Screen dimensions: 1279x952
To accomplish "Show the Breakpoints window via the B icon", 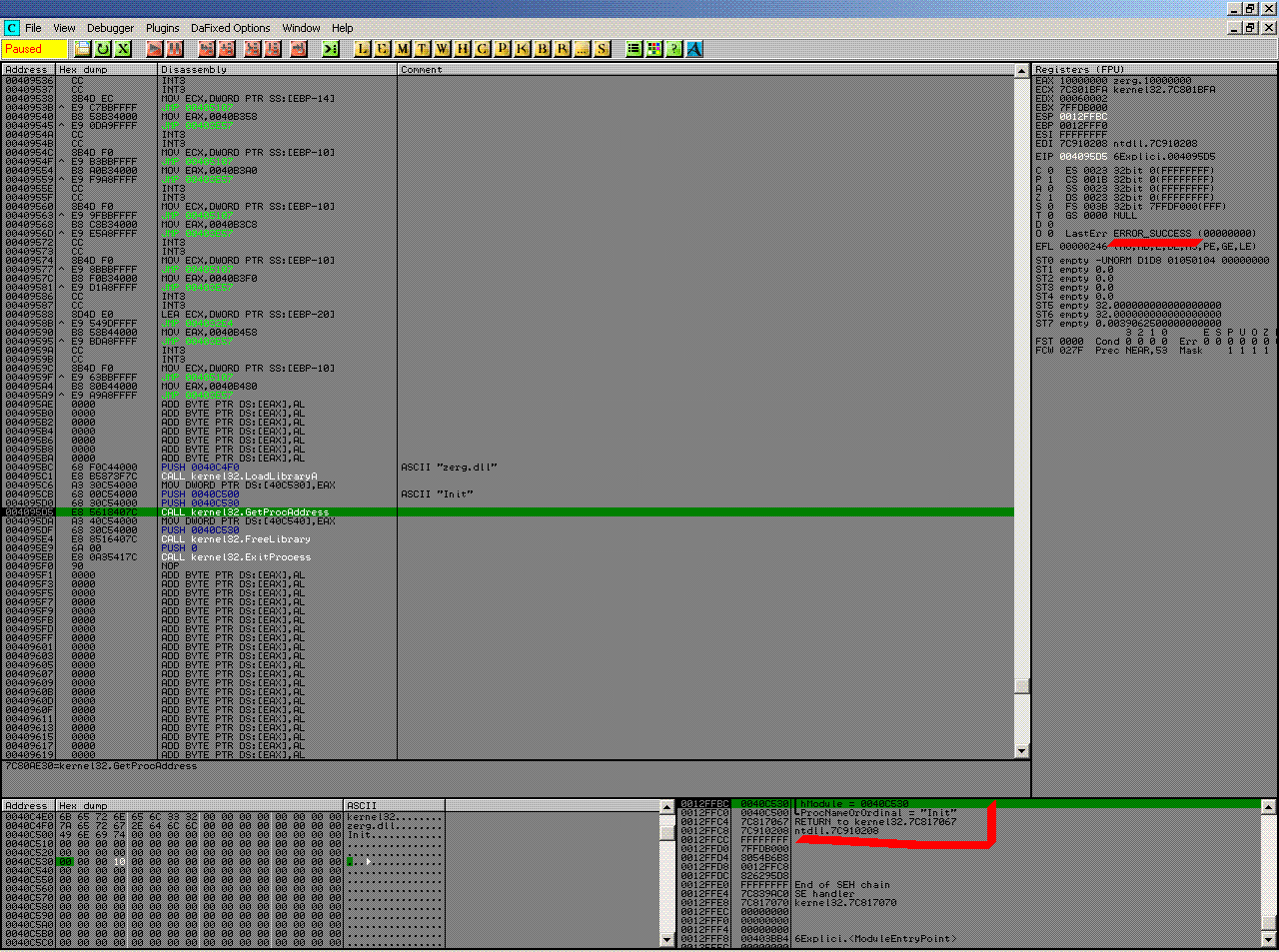I will [x=543, y=48].
